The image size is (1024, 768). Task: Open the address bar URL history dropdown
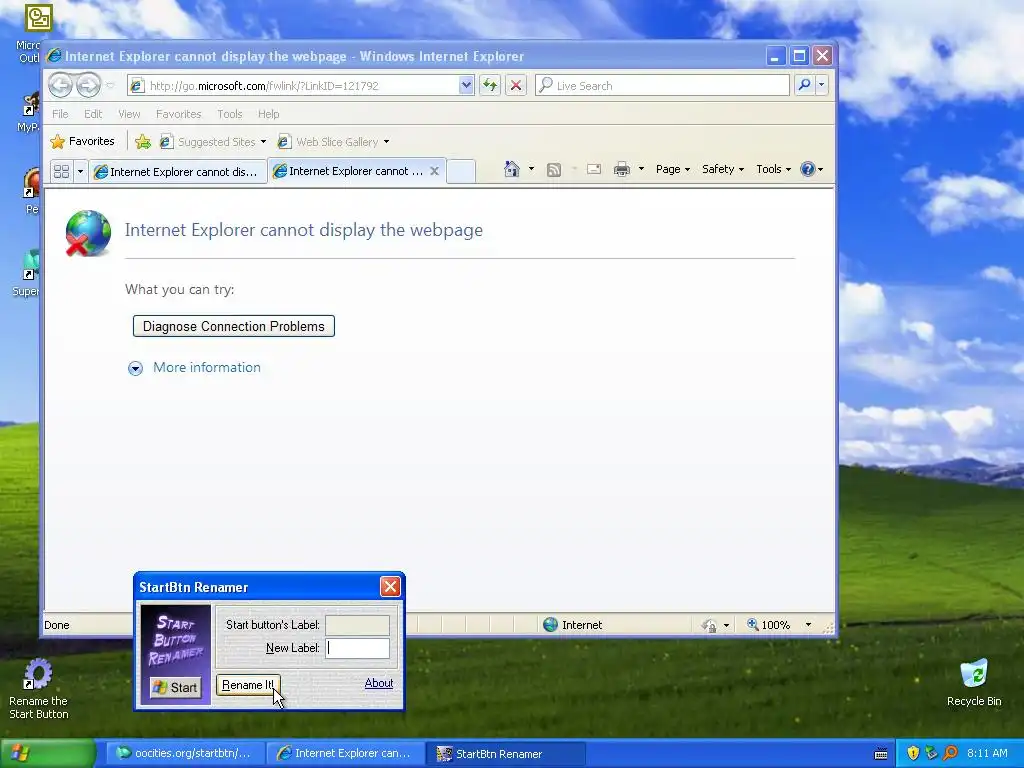click(466, 85)
